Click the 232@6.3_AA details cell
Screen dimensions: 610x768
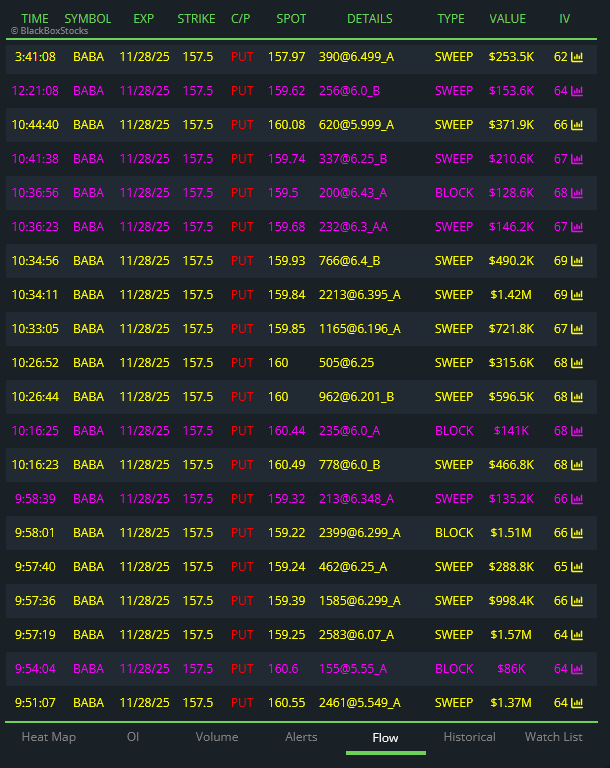[353, 227]
